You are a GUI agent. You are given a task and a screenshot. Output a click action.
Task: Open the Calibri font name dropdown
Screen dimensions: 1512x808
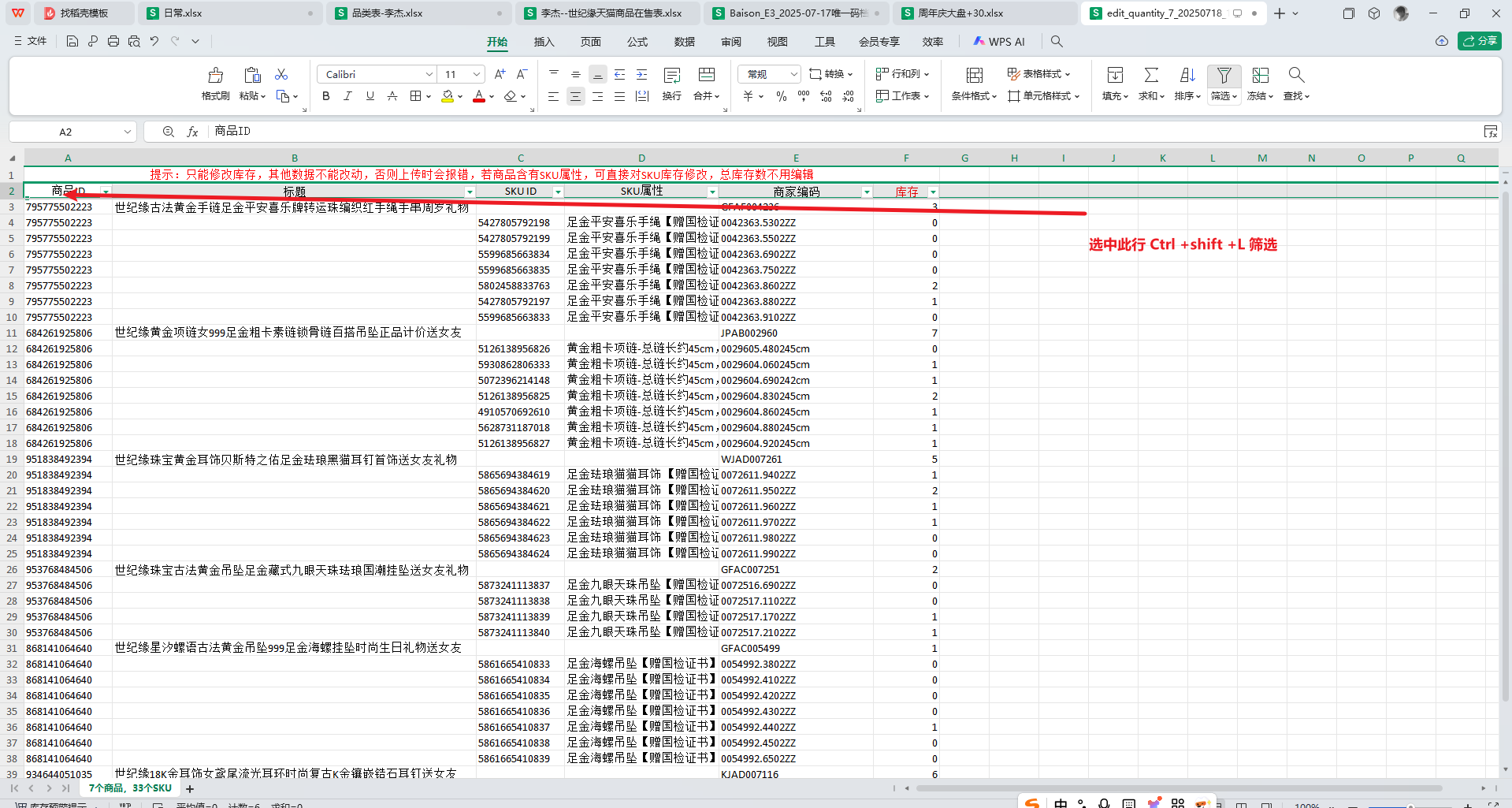429,74
